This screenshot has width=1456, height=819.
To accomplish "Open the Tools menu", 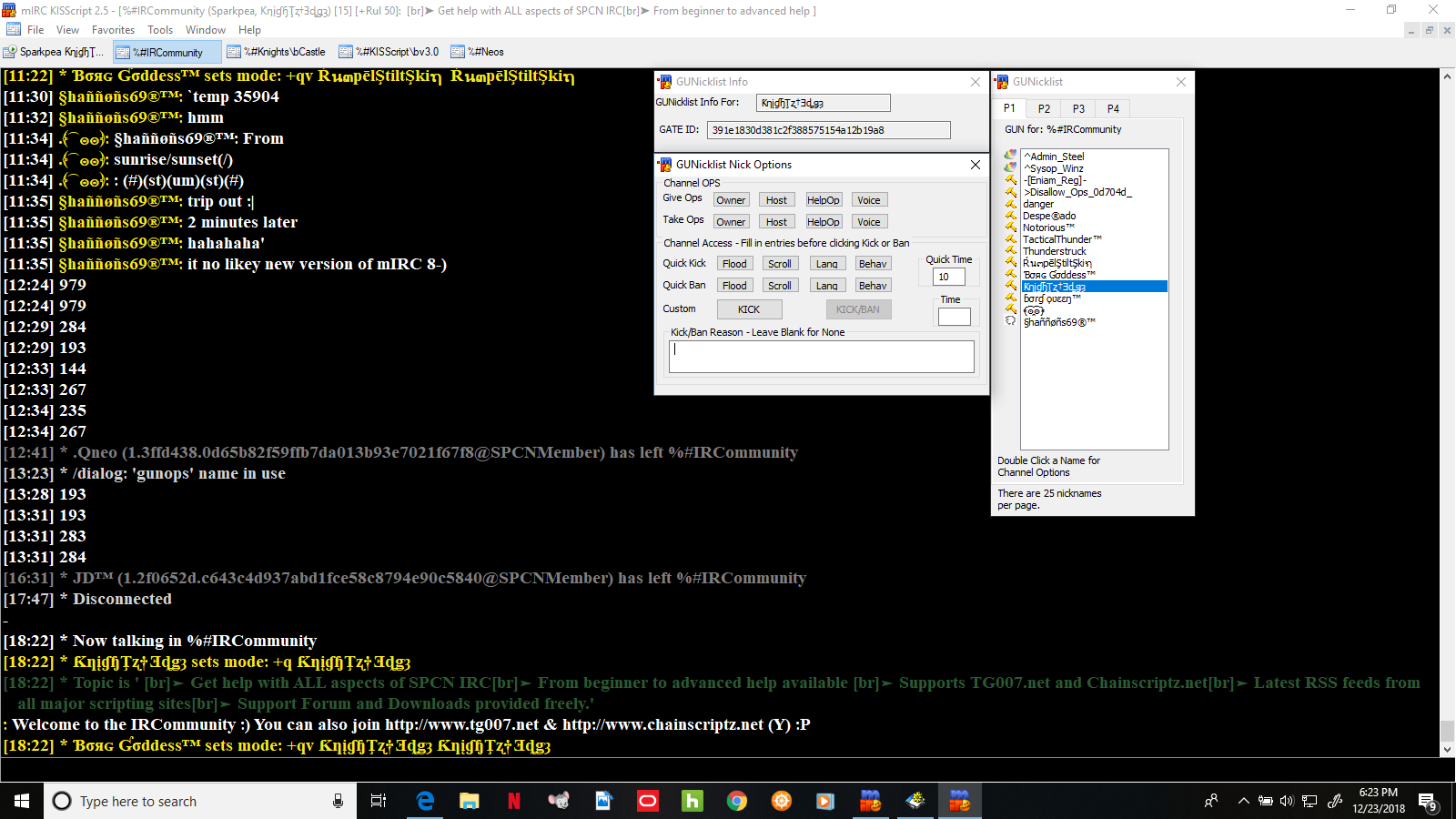I will pyautogui.click(x=160, y=30).
